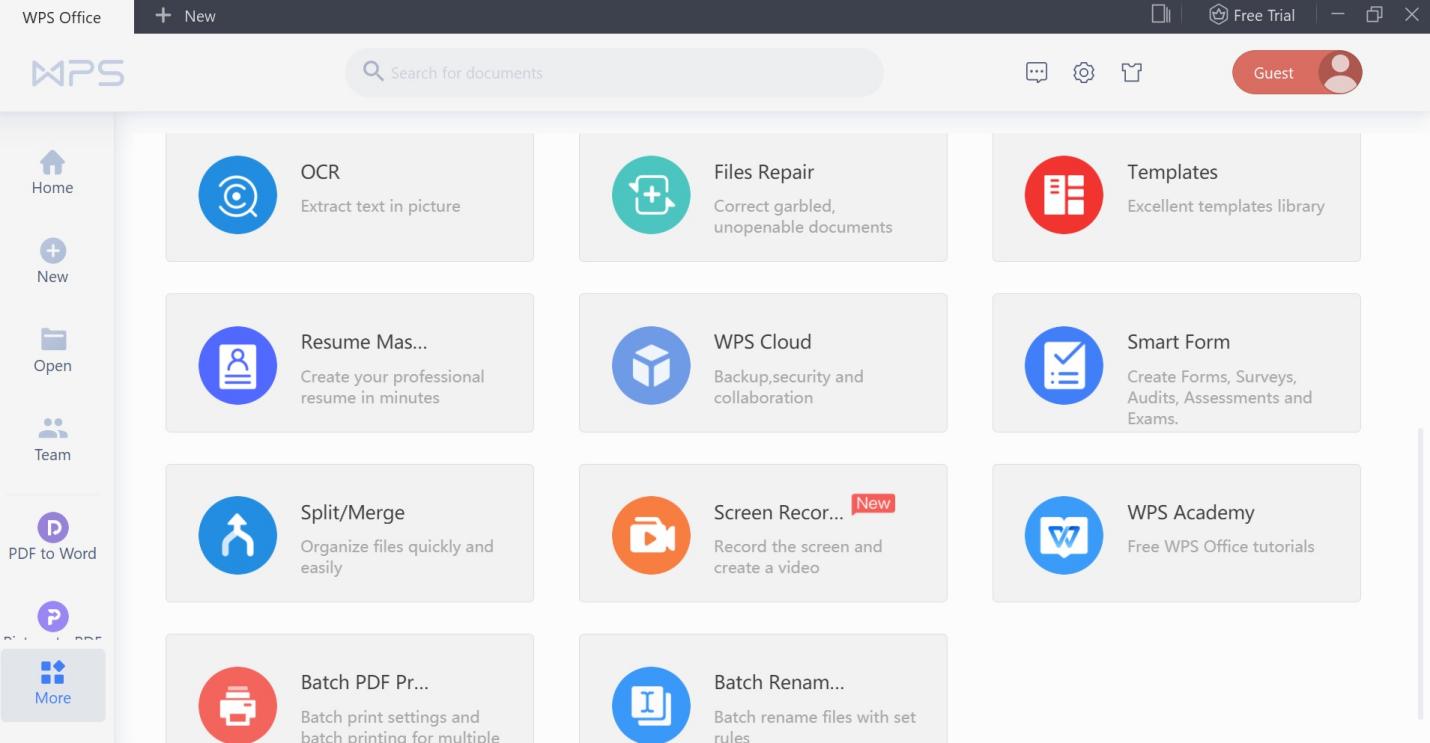
Task: Open the Guest account profile
Action: 1296,72
